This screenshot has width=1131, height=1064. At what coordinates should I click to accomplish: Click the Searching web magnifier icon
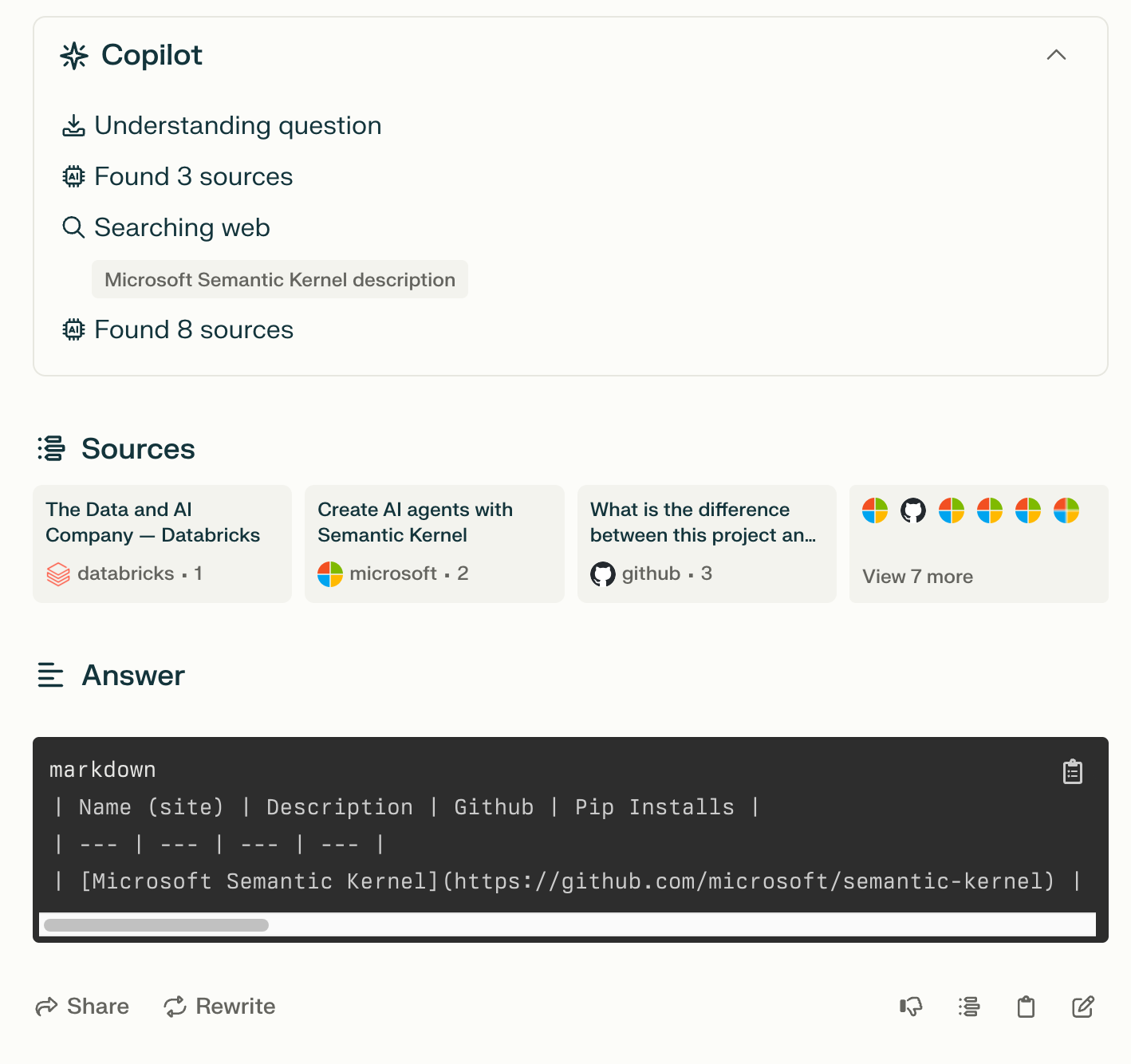(x=73, y=228)
